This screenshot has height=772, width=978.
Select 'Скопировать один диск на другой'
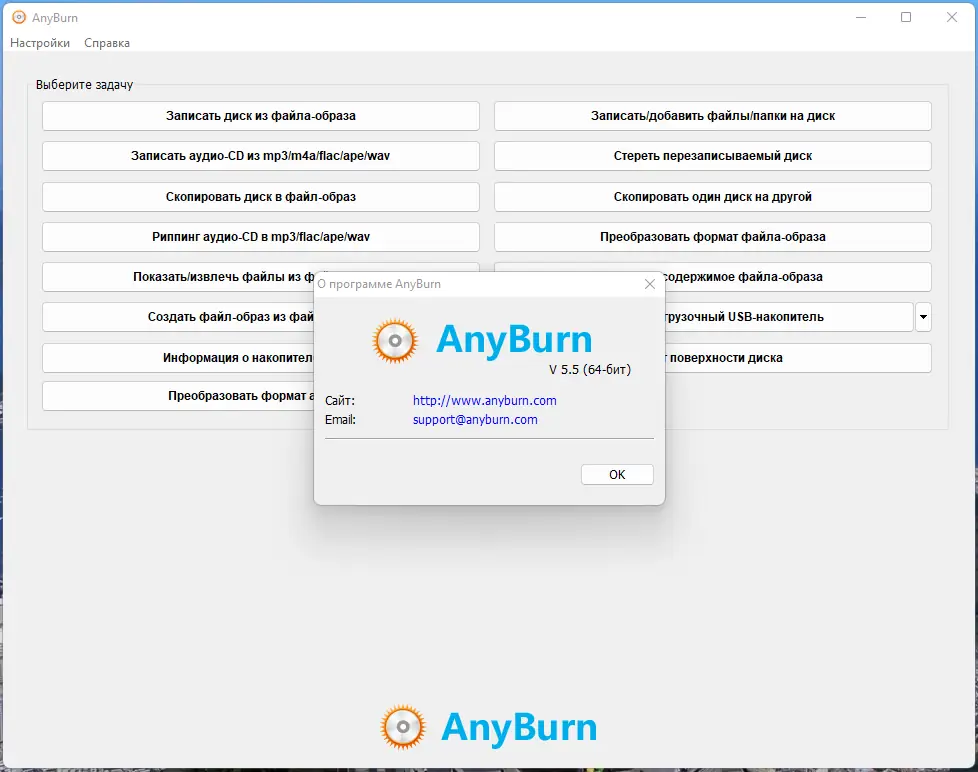pyautogui.click(x=712, y=196)
